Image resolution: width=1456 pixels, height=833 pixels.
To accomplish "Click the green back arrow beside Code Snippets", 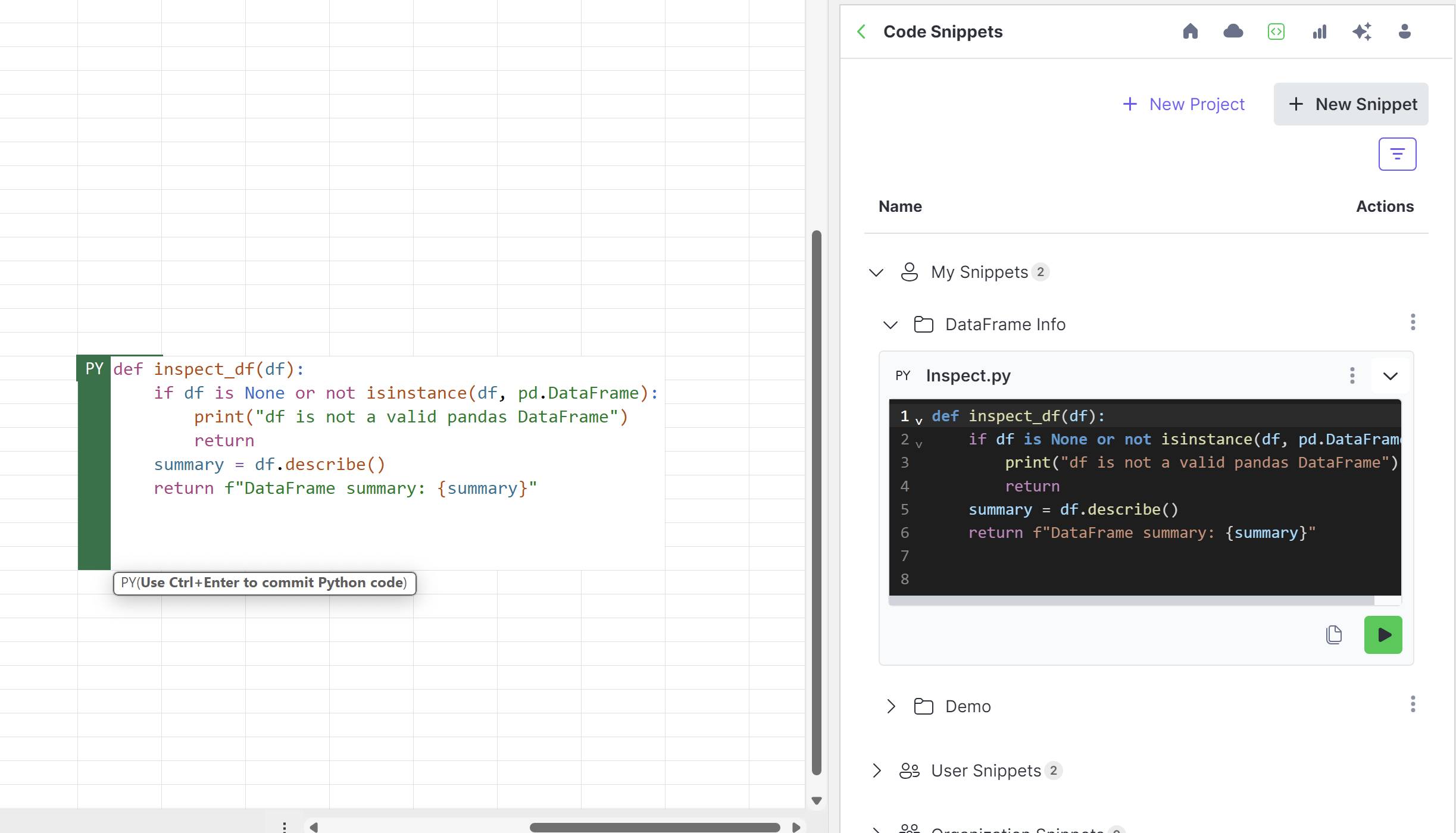I will coord(861,32).
